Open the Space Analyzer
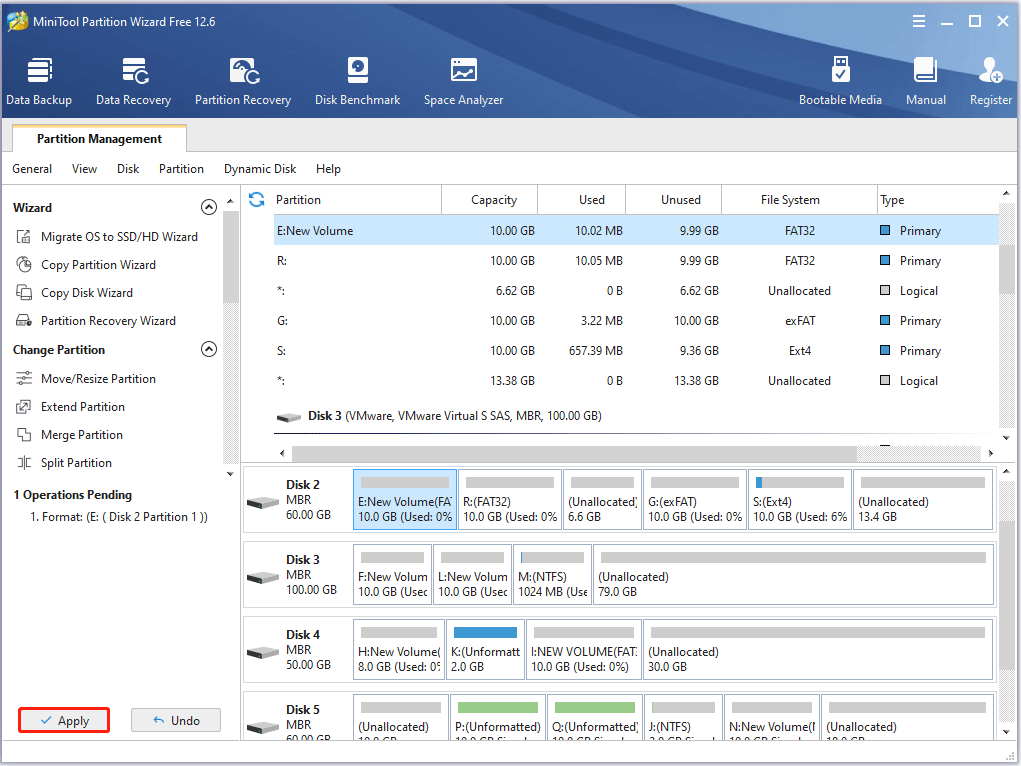This screenshot has height=766, width=1021. pyautogui.click(x=463, y=81)
